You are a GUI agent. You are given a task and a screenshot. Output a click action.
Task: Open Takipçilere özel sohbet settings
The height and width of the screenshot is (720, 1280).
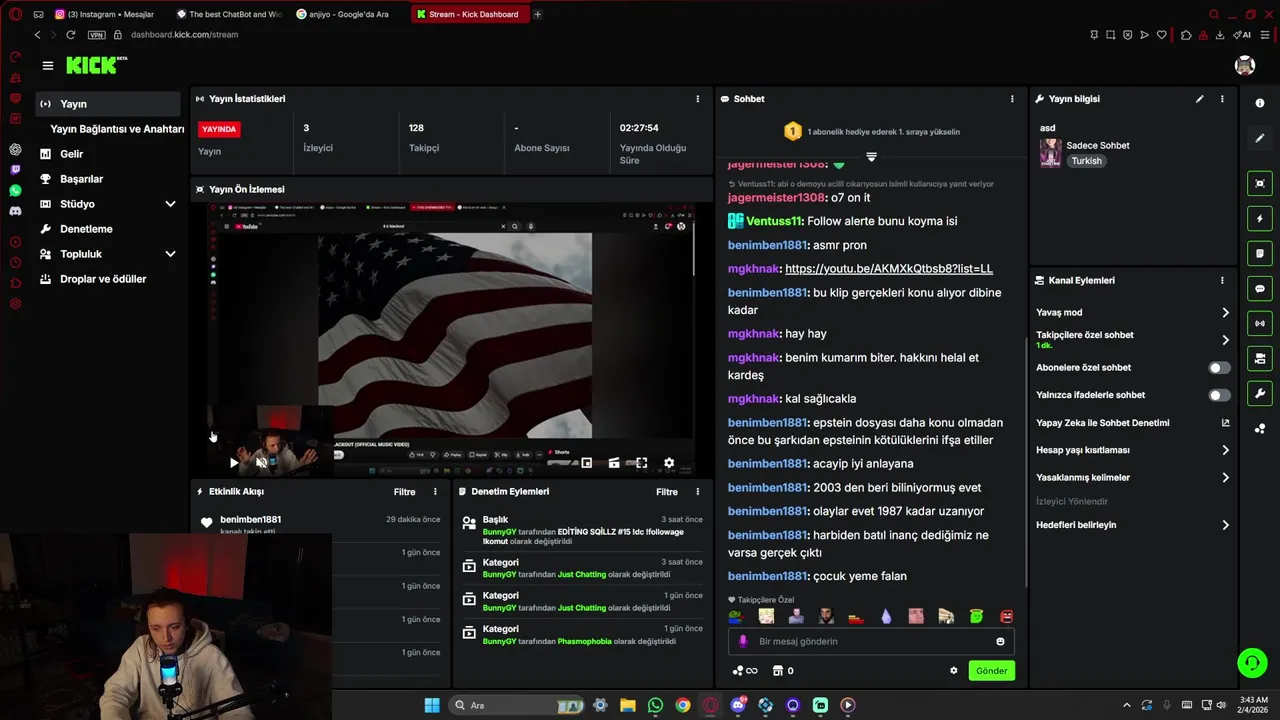pos(1133,340)
